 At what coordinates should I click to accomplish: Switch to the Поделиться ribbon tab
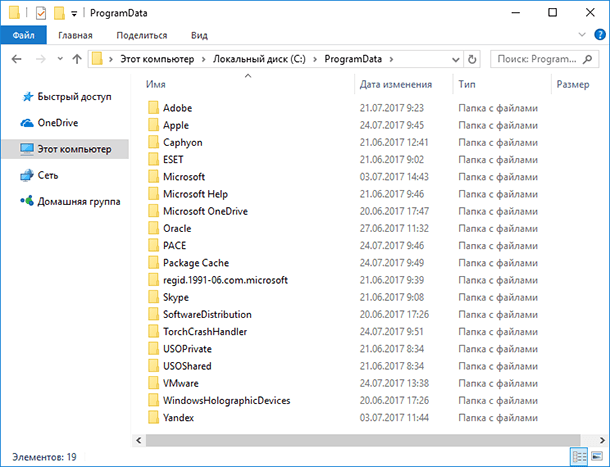142,35
